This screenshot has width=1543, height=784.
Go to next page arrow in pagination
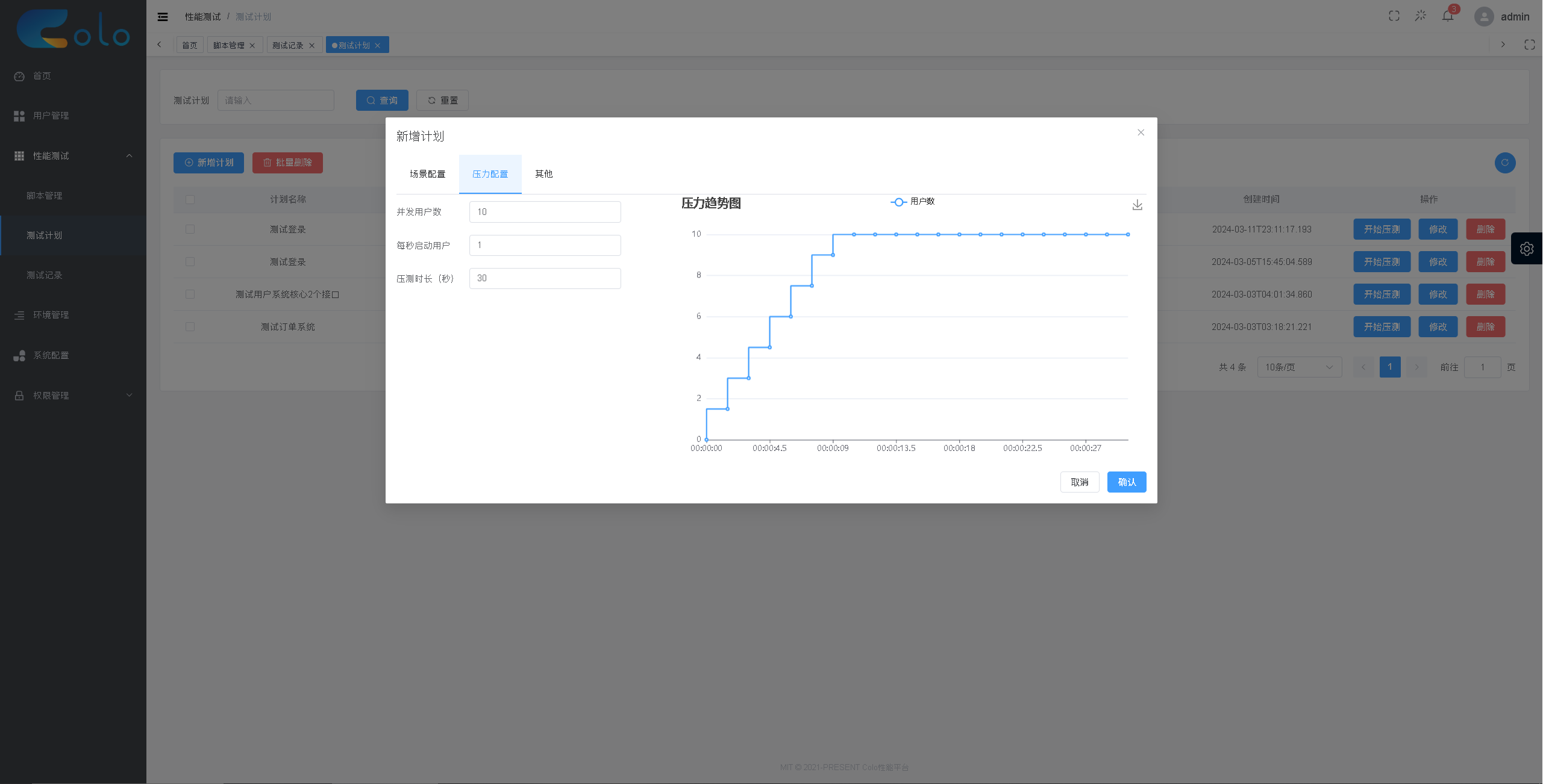pyautogui.click(x=1416, y=367)
